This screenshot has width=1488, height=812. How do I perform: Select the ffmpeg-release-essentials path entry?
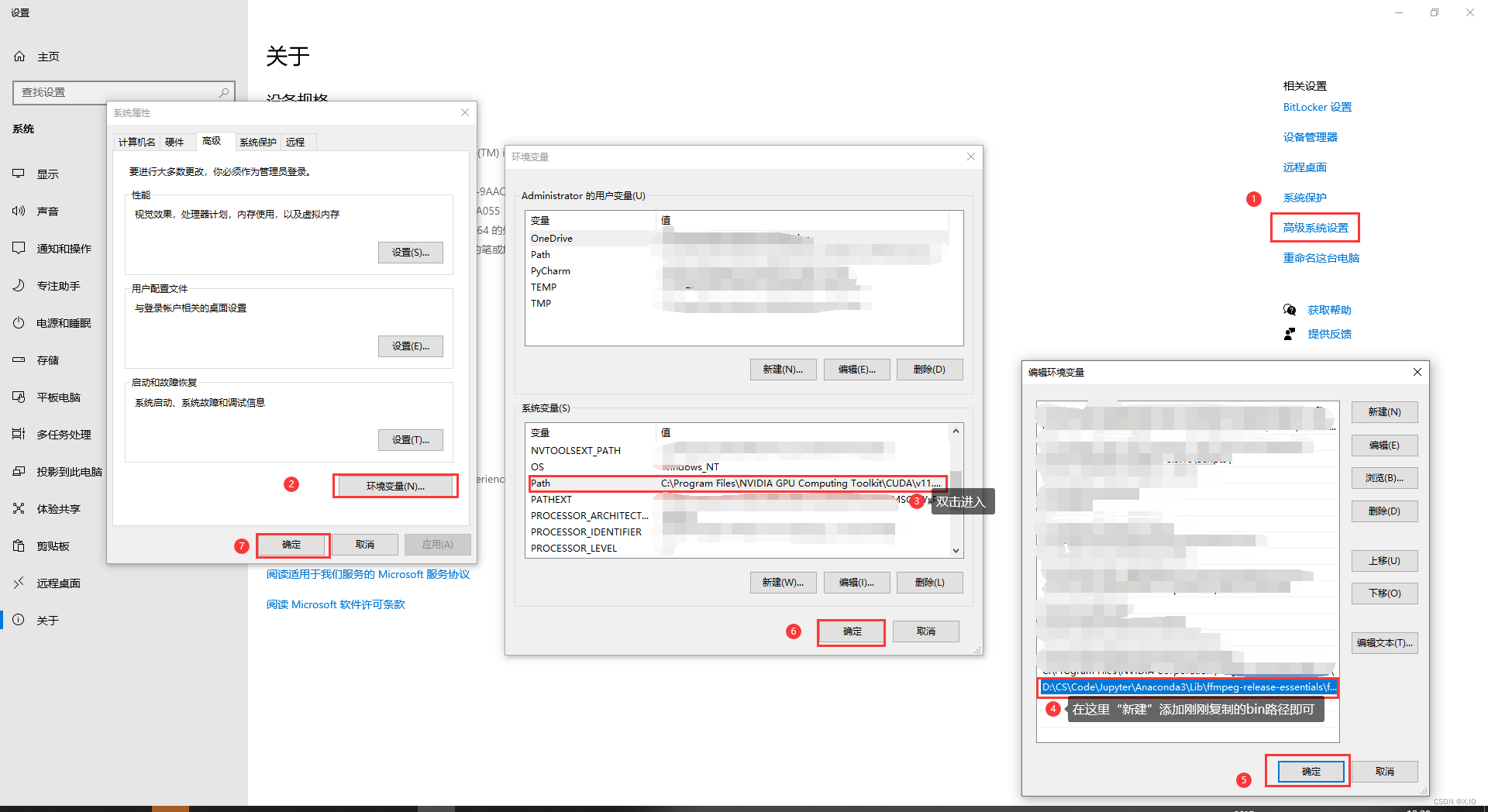[1188, 687]
